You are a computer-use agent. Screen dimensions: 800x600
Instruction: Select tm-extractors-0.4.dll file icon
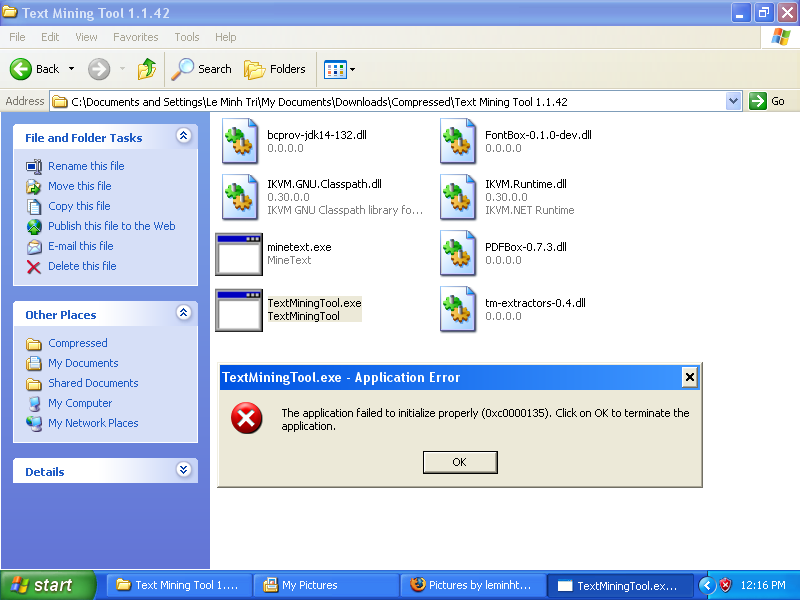pos(458,309)
